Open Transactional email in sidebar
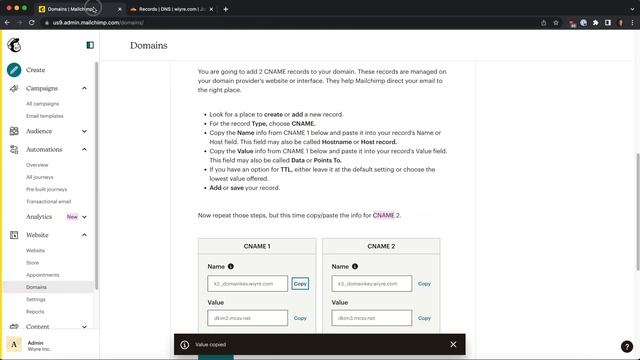 click(x=49, y=202)
